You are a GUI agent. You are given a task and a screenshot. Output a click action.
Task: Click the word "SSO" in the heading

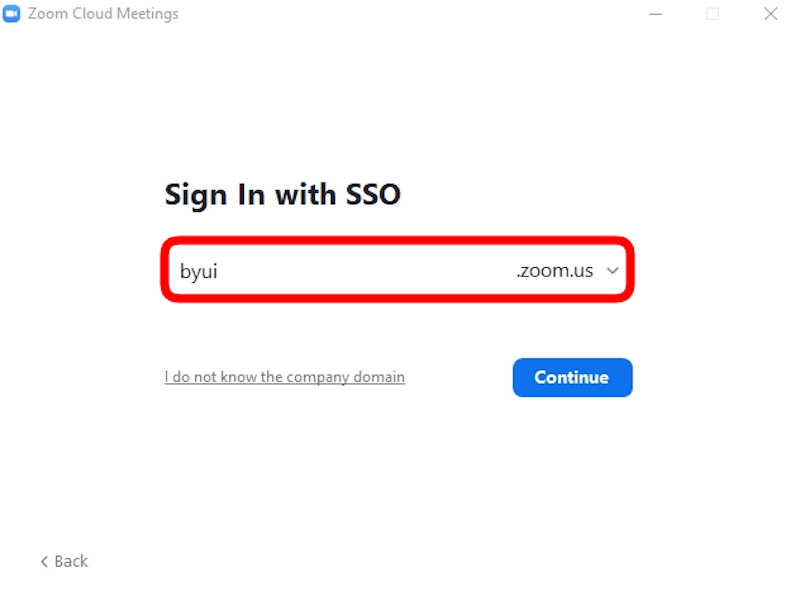[x=372, y=193]
